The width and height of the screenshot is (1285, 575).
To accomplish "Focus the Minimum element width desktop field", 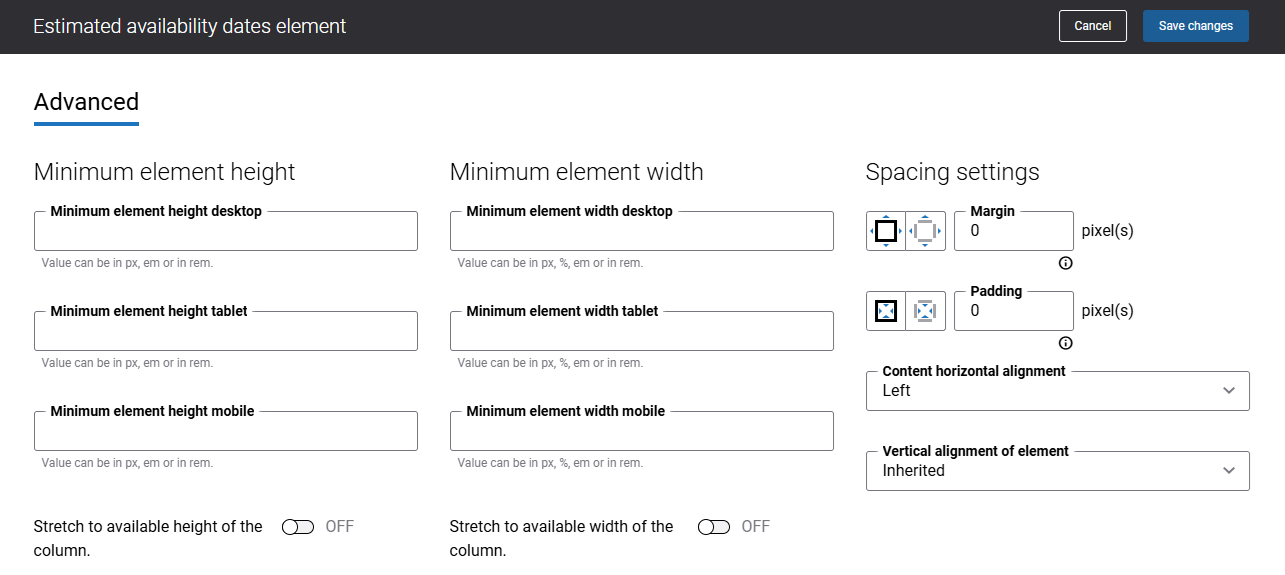I will [x=641, y=232].
